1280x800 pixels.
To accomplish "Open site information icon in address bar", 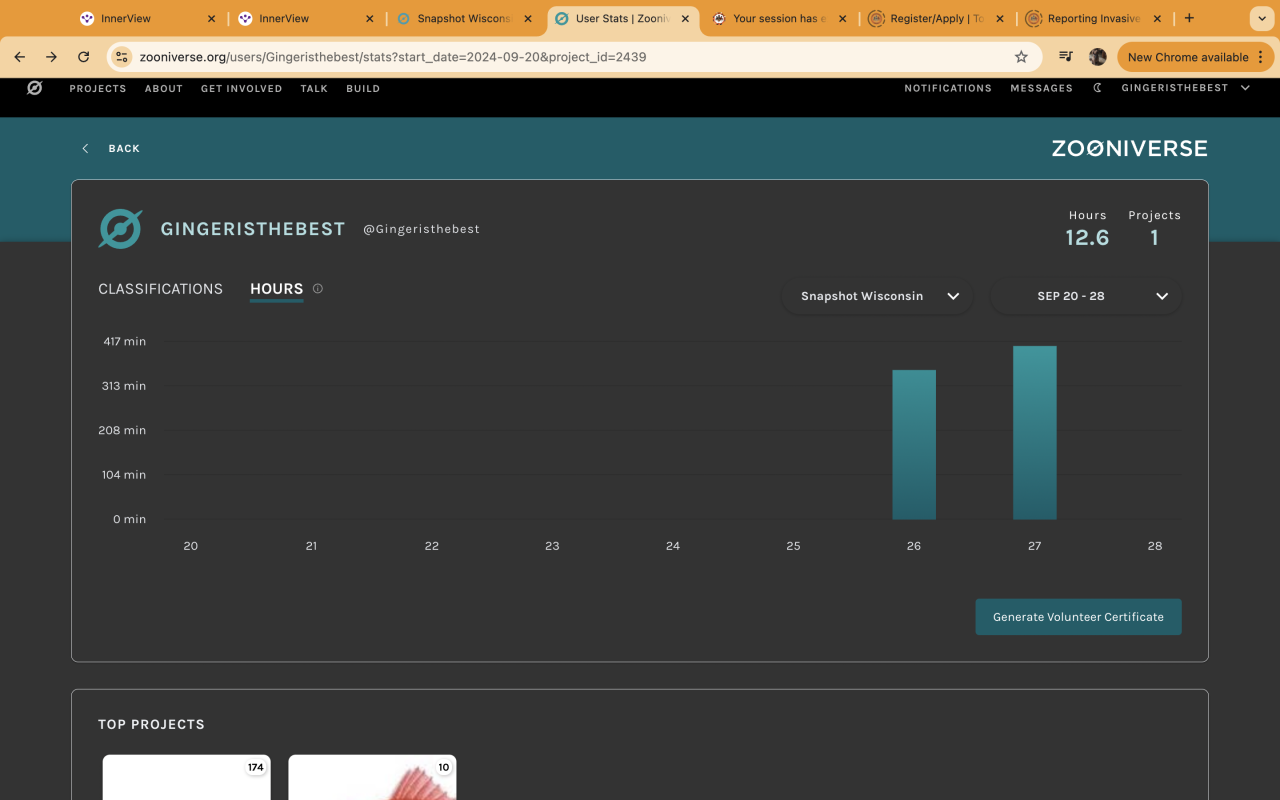I will coord(121,57).
